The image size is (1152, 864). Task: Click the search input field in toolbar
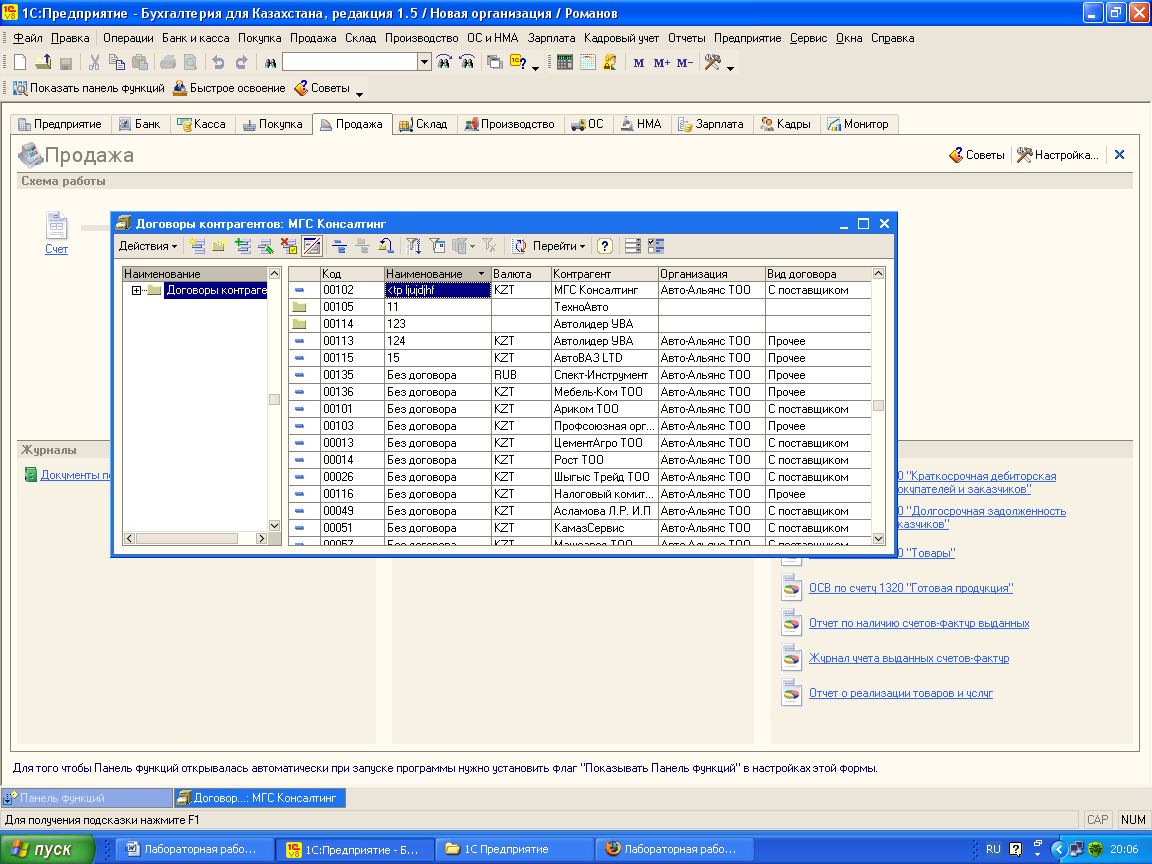click(350, 62)
